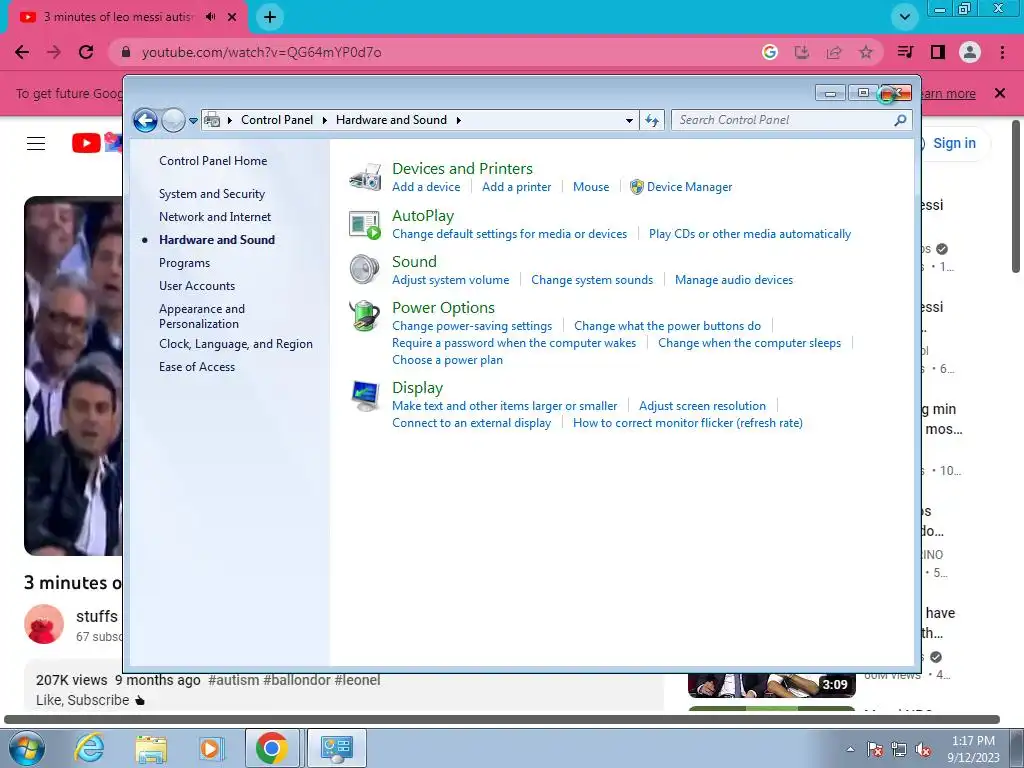This screenshot has height=768, width=1024.
Task: Open Programs category
Action: (x=184, y=263)
